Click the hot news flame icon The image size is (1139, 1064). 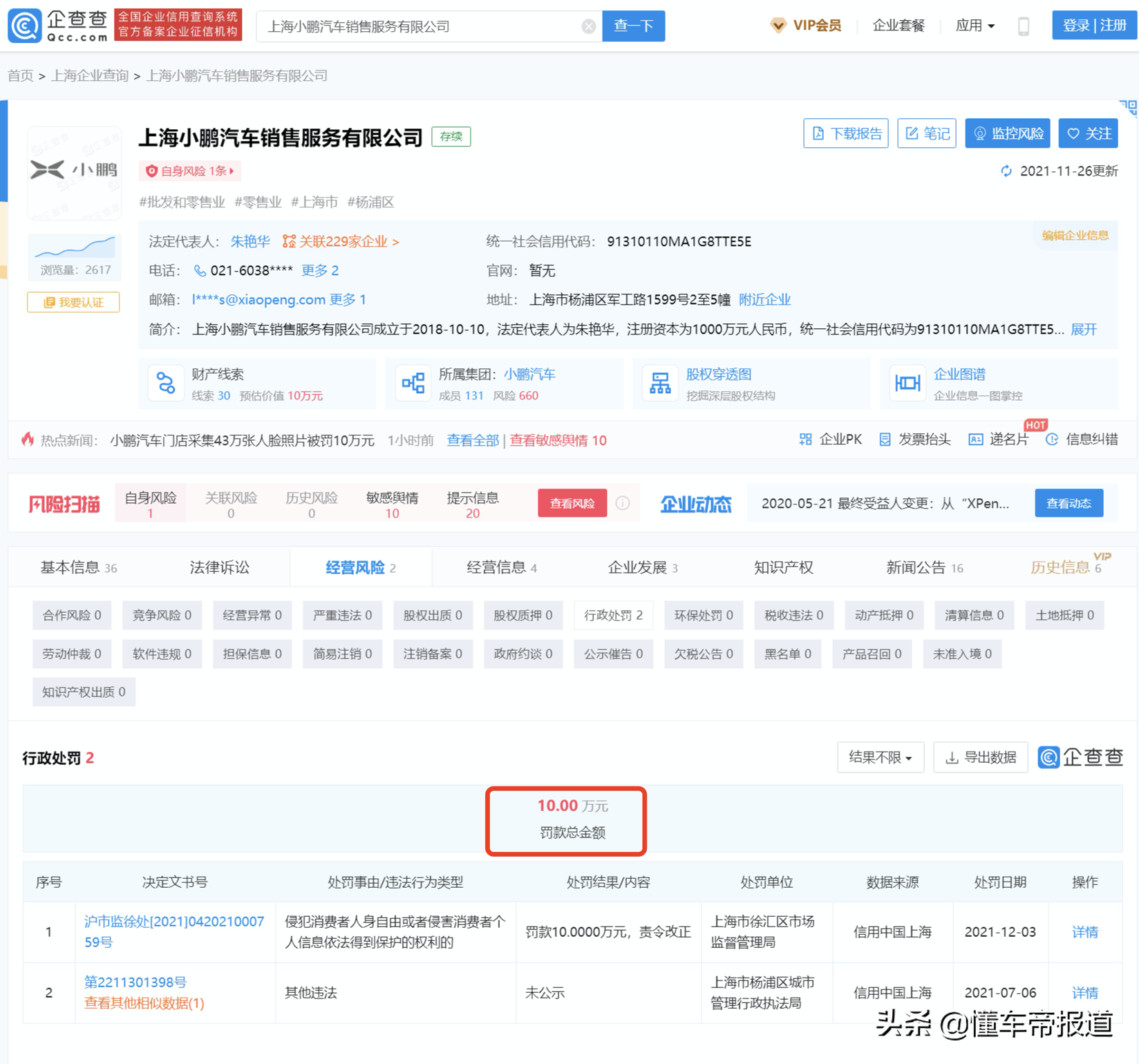pyautogui.click(x=28, y=439)
